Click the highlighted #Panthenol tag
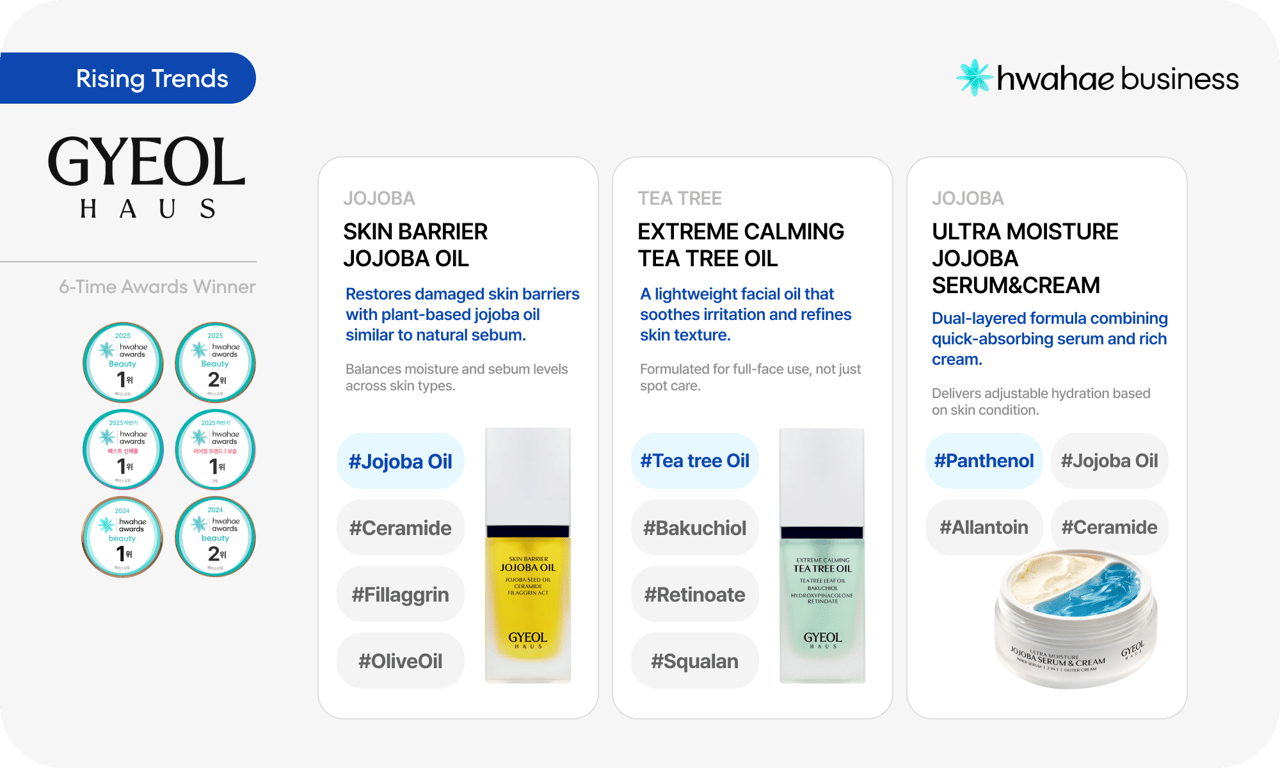 (984, 461)
